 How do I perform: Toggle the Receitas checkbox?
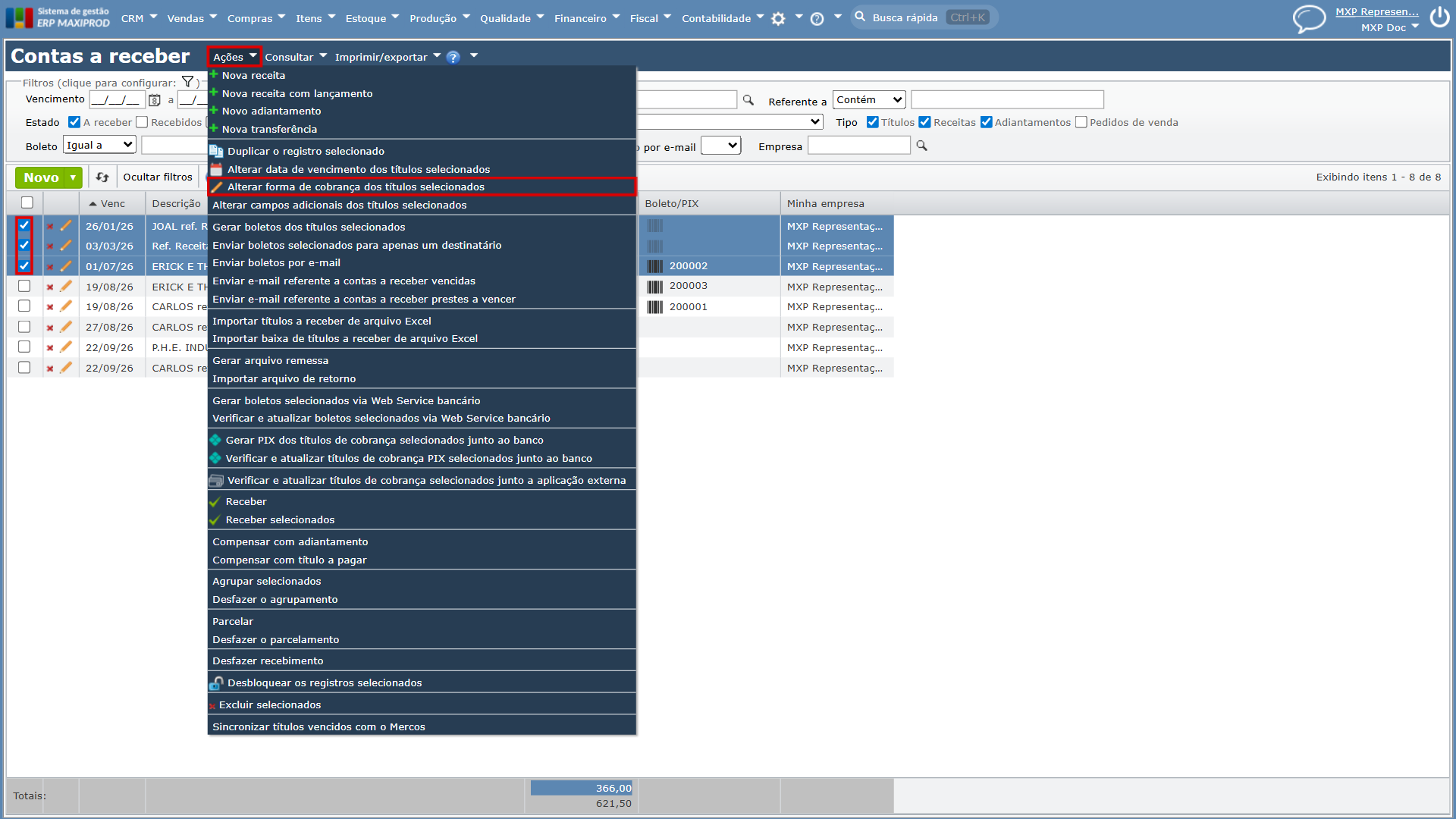click(925, 122)
